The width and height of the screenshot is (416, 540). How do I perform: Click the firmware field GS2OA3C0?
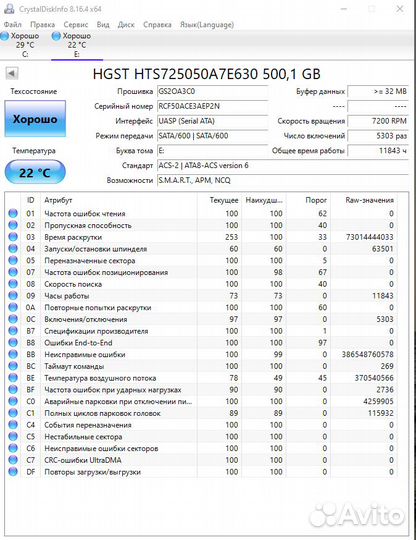[212, 92]
